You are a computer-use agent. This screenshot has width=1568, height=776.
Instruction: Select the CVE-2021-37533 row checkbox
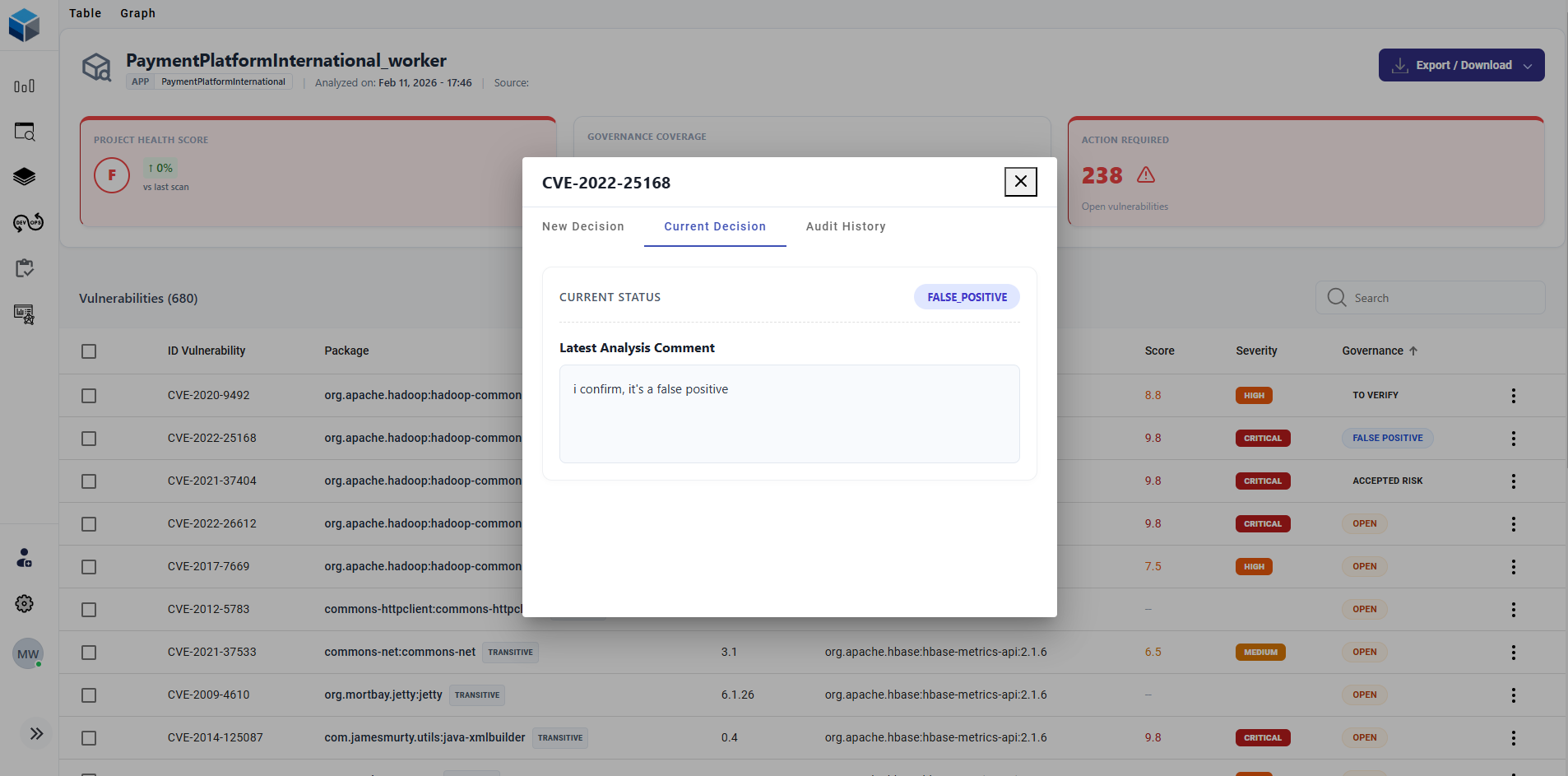(x=89, y=653)
